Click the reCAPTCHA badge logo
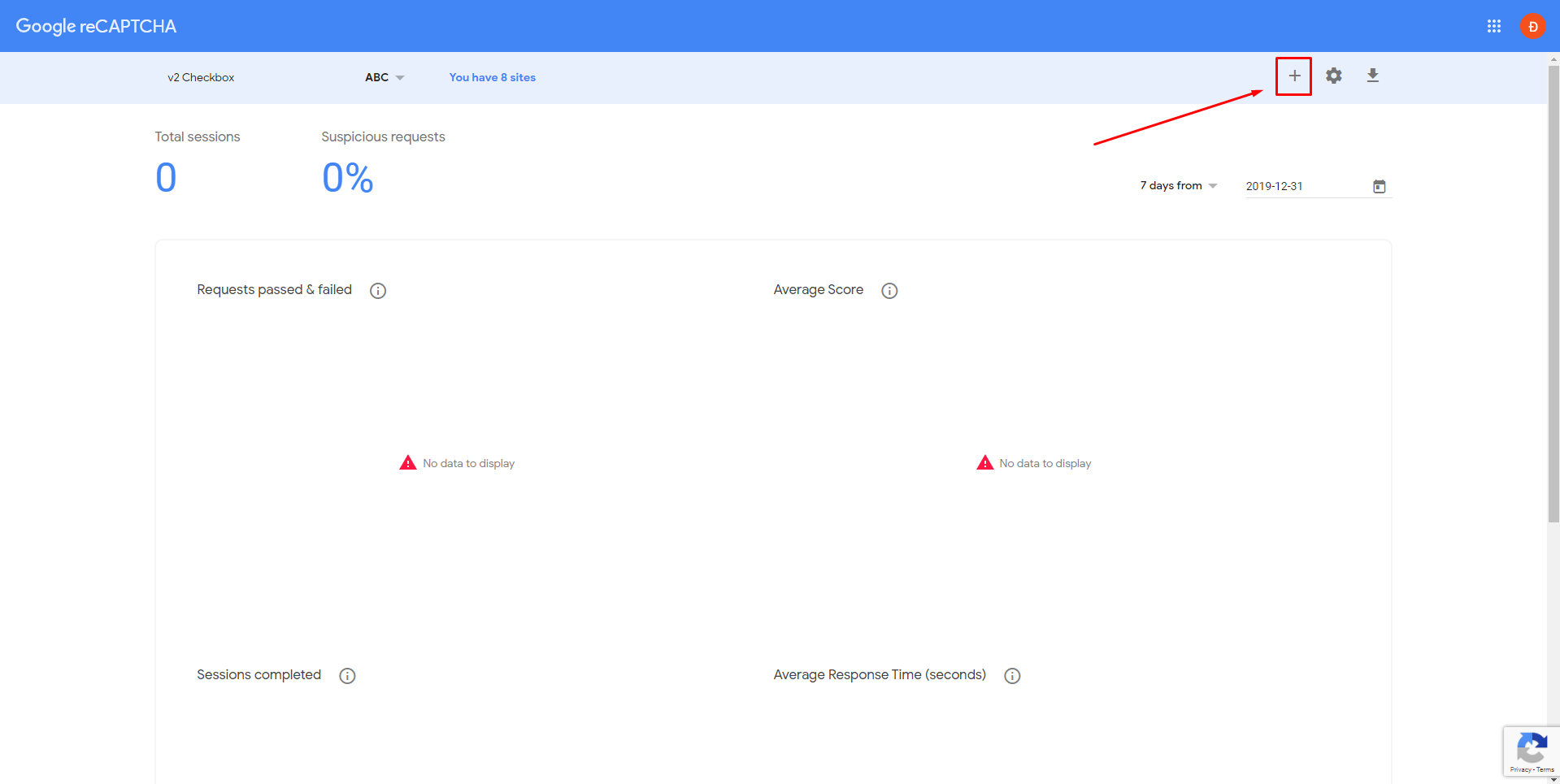This screenshot has height=784, width=1560. click(1532, 747)
